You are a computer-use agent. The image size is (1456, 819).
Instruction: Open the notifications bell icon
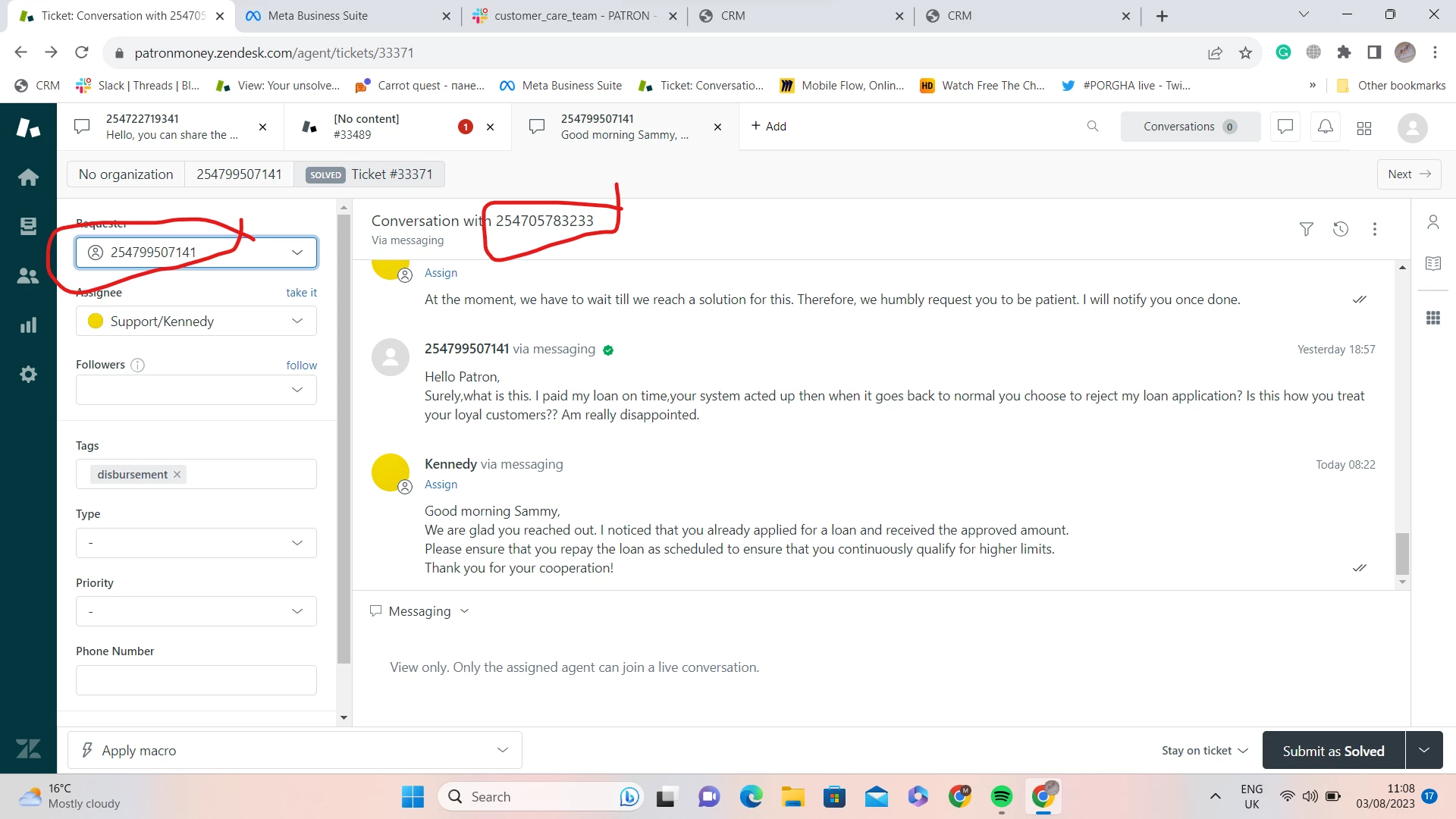coord(1325,127)
